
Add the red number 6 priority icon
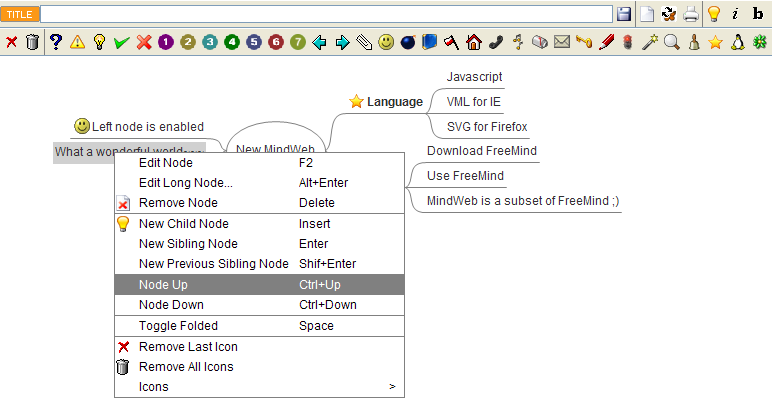pos(276,42)
